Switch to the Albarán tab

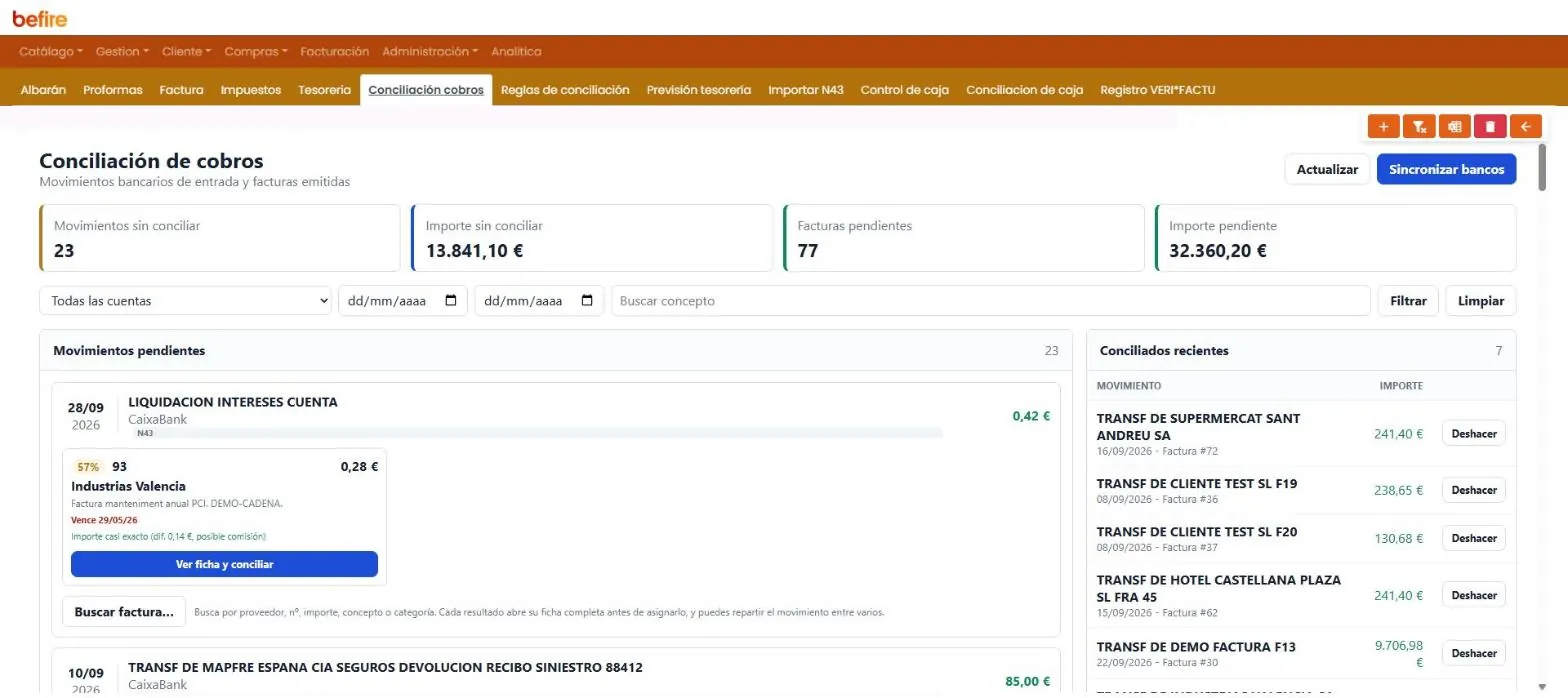(x=43, y=89)
